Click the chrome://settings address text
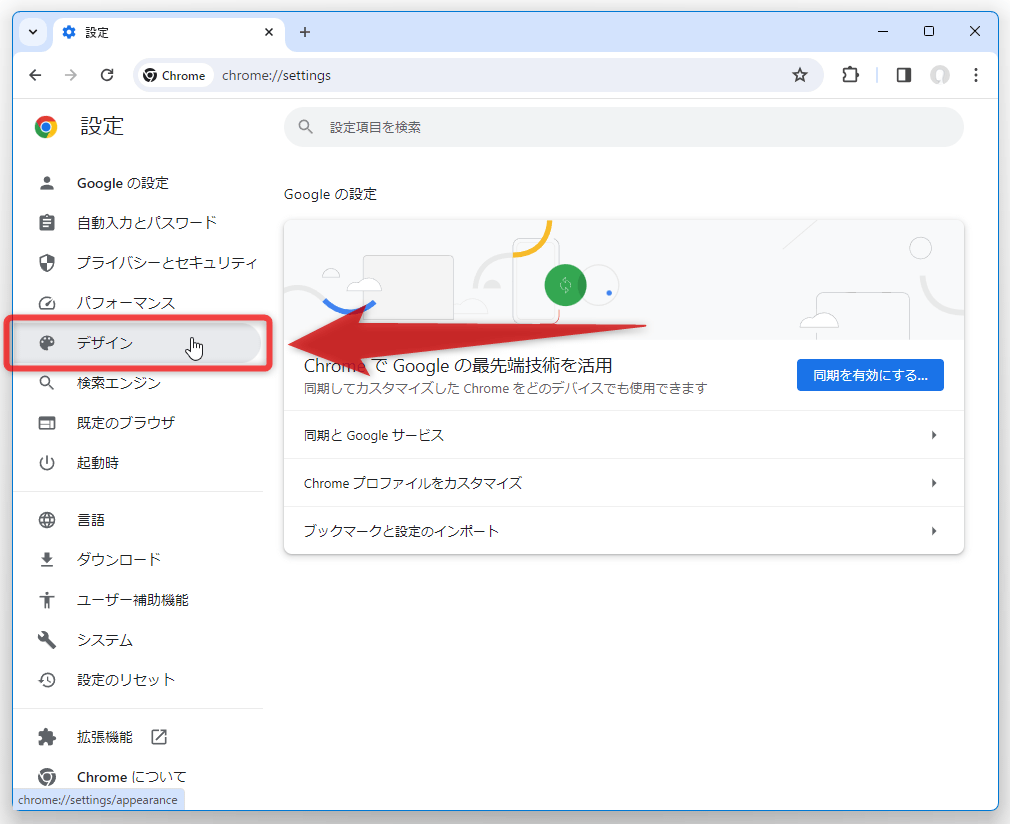This screenshot has height=824, width=1010. coord(276,75)
